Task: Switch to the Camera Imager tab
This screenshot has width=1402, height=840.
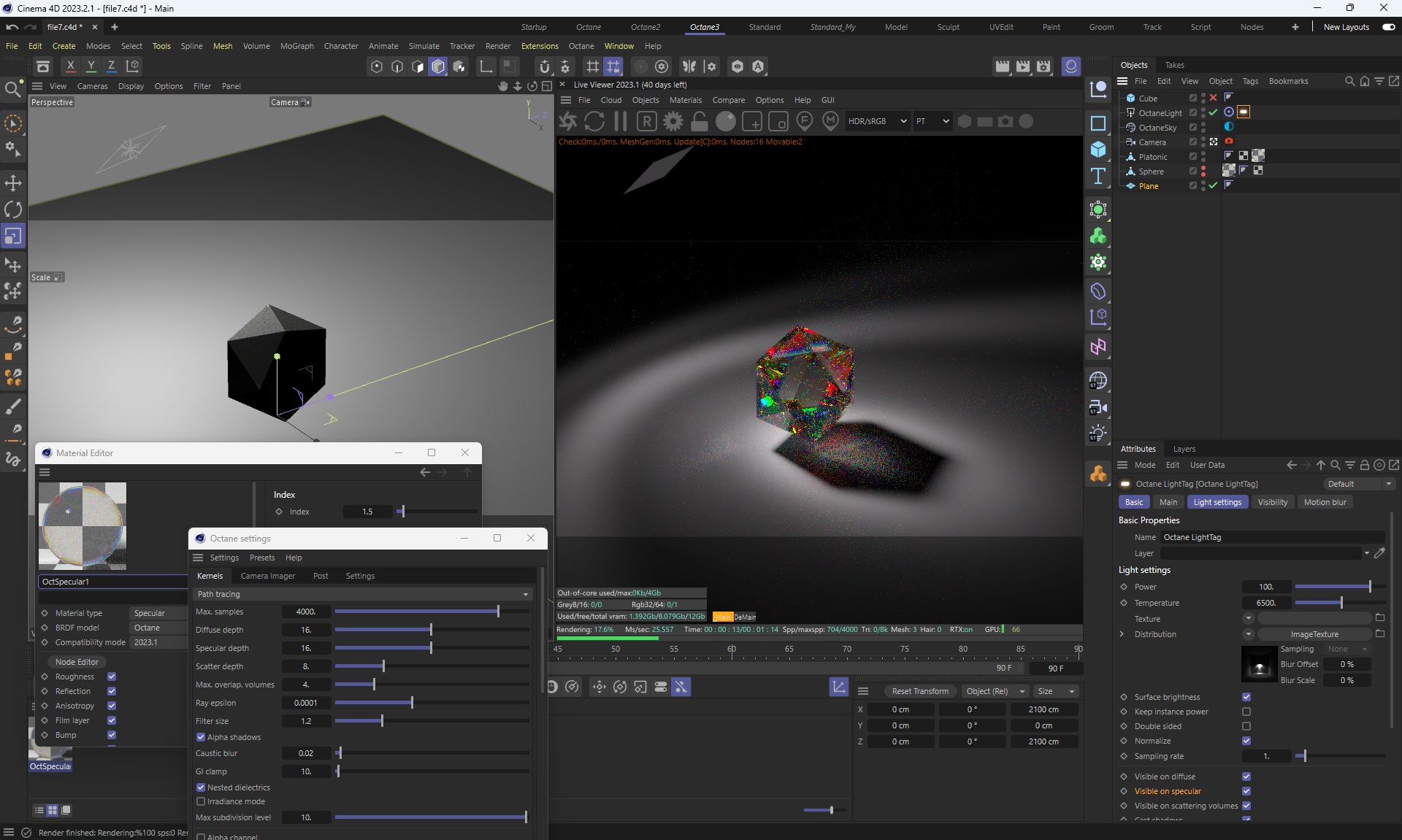Action: pos(268,576)
